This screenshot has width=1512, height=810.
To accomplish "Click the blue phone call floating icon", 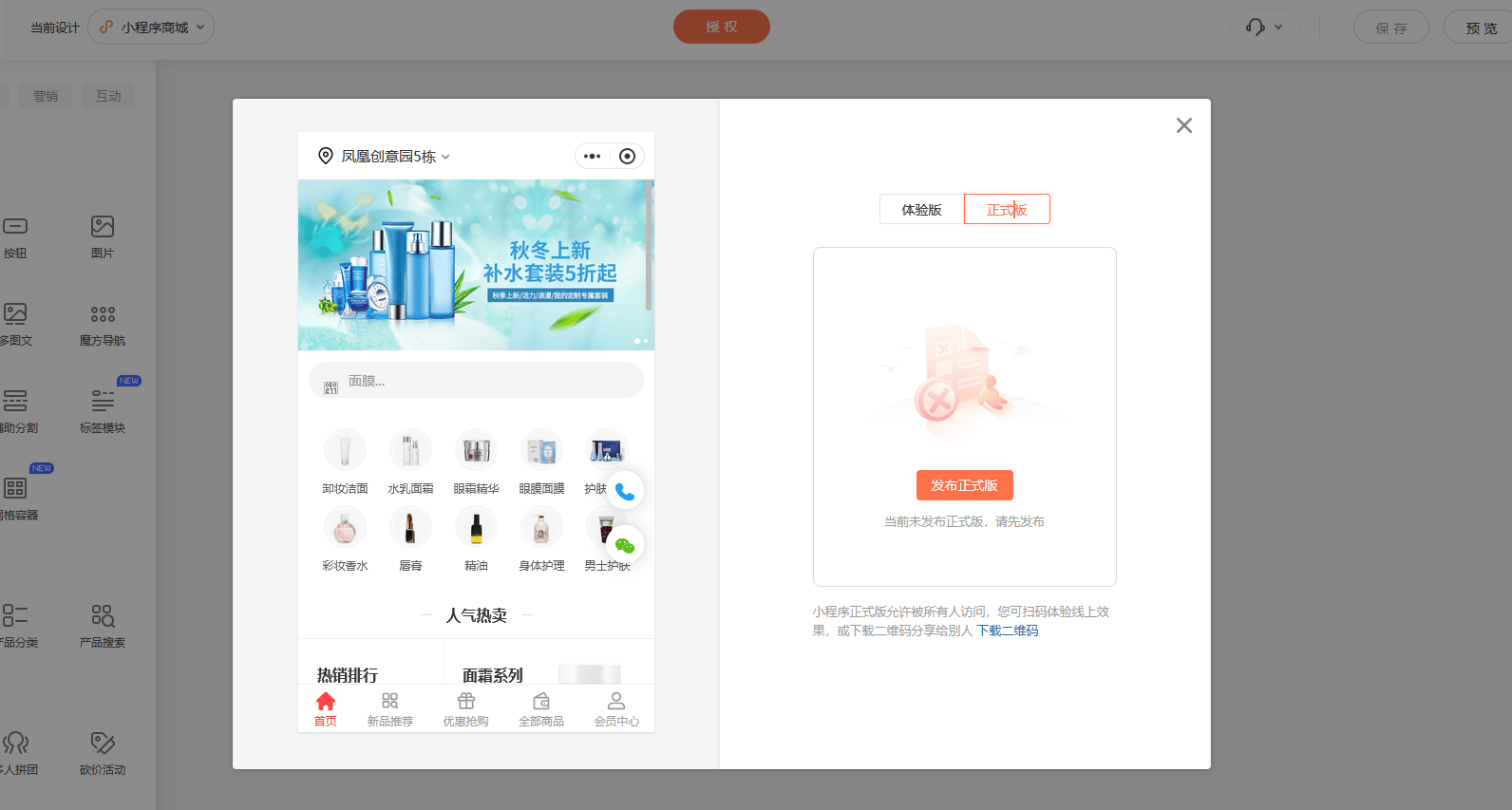I will pyautogui.click(x=625, y=491).
